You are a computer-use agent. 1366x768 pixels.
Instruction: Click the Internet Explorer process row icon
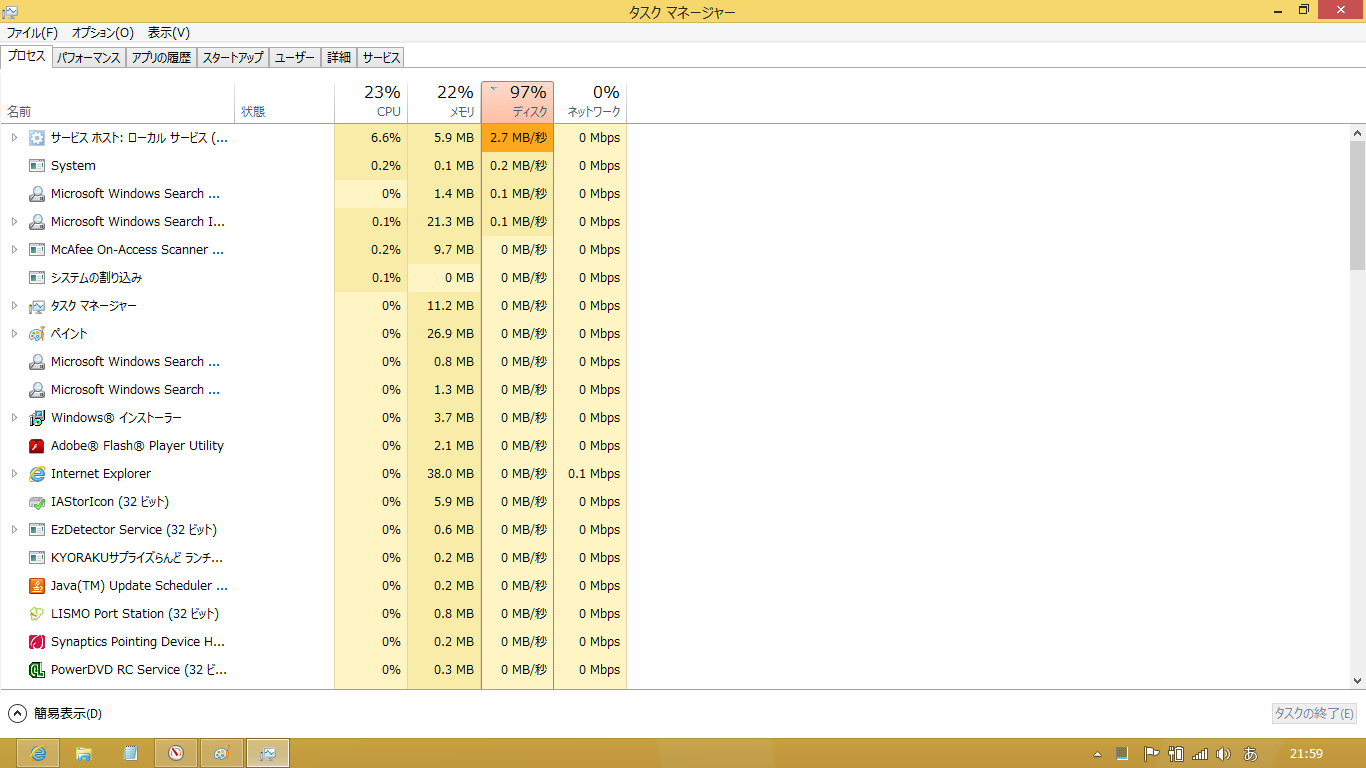point(37,474)
